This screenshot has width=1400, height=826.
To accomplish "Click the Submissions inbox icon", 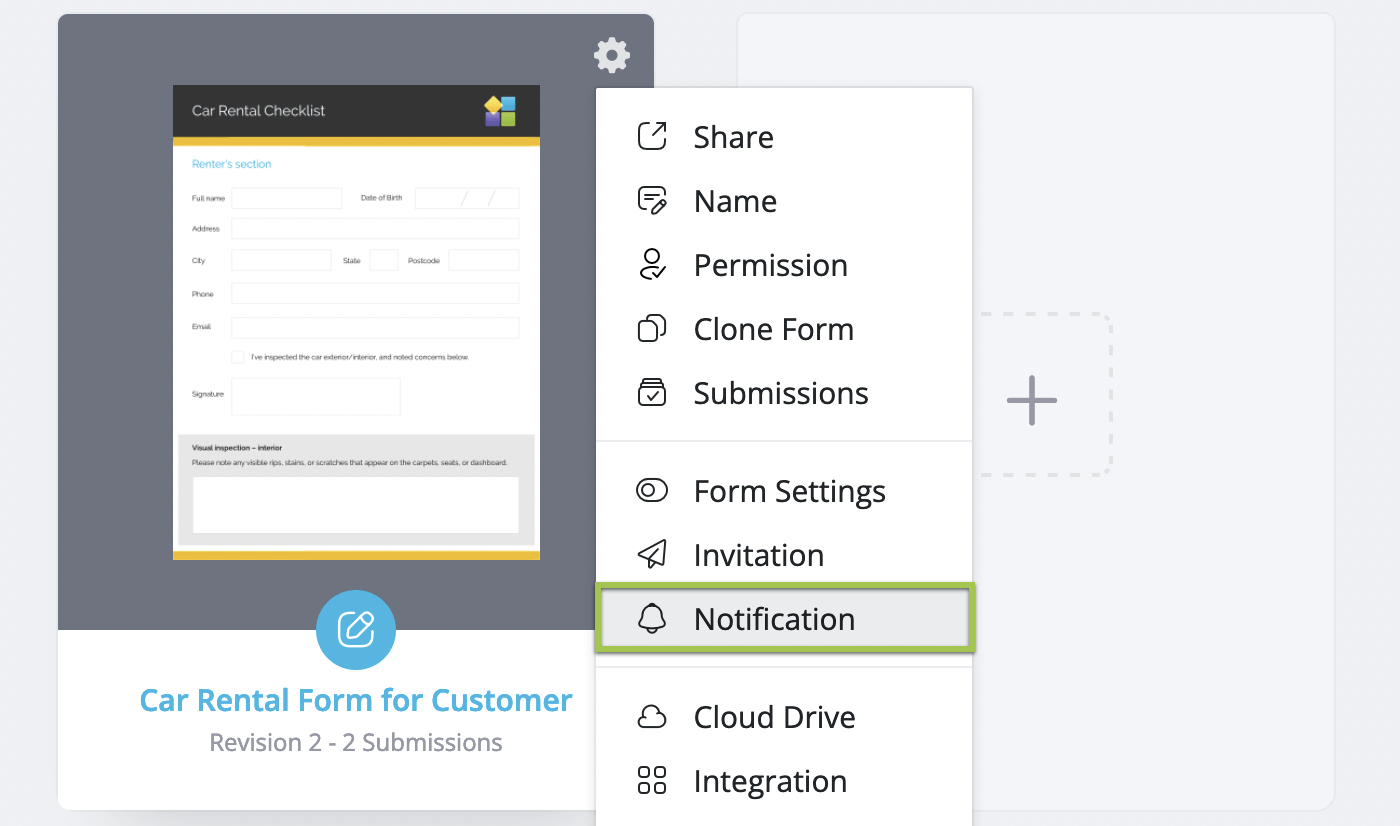I will [652, 392].
